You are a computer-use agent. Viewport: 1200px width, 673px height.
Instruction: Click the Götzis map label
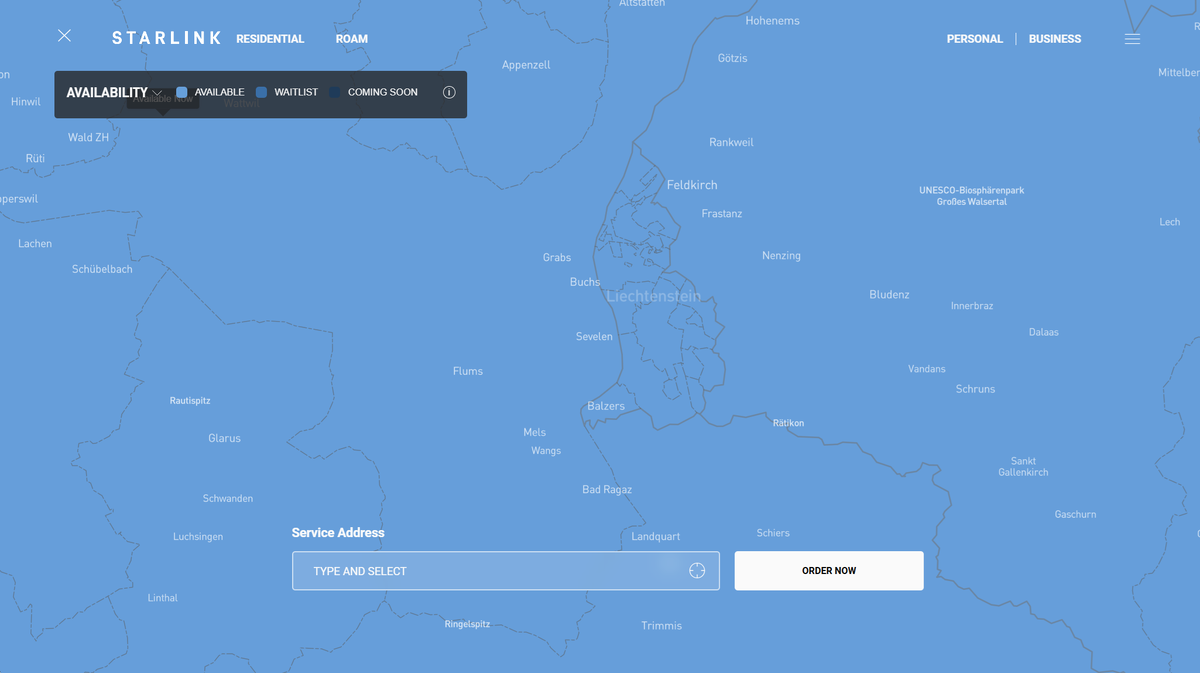pyautogui.click(x=733, y=58)
